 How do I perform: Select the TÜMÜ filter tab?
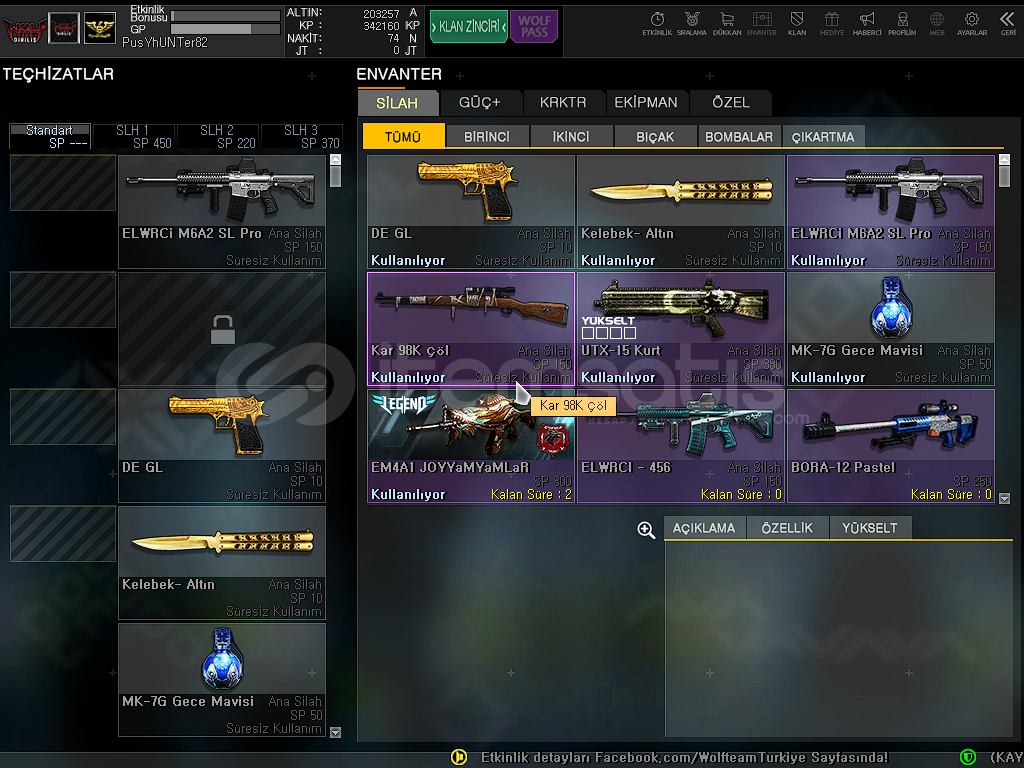click(403, 136)
